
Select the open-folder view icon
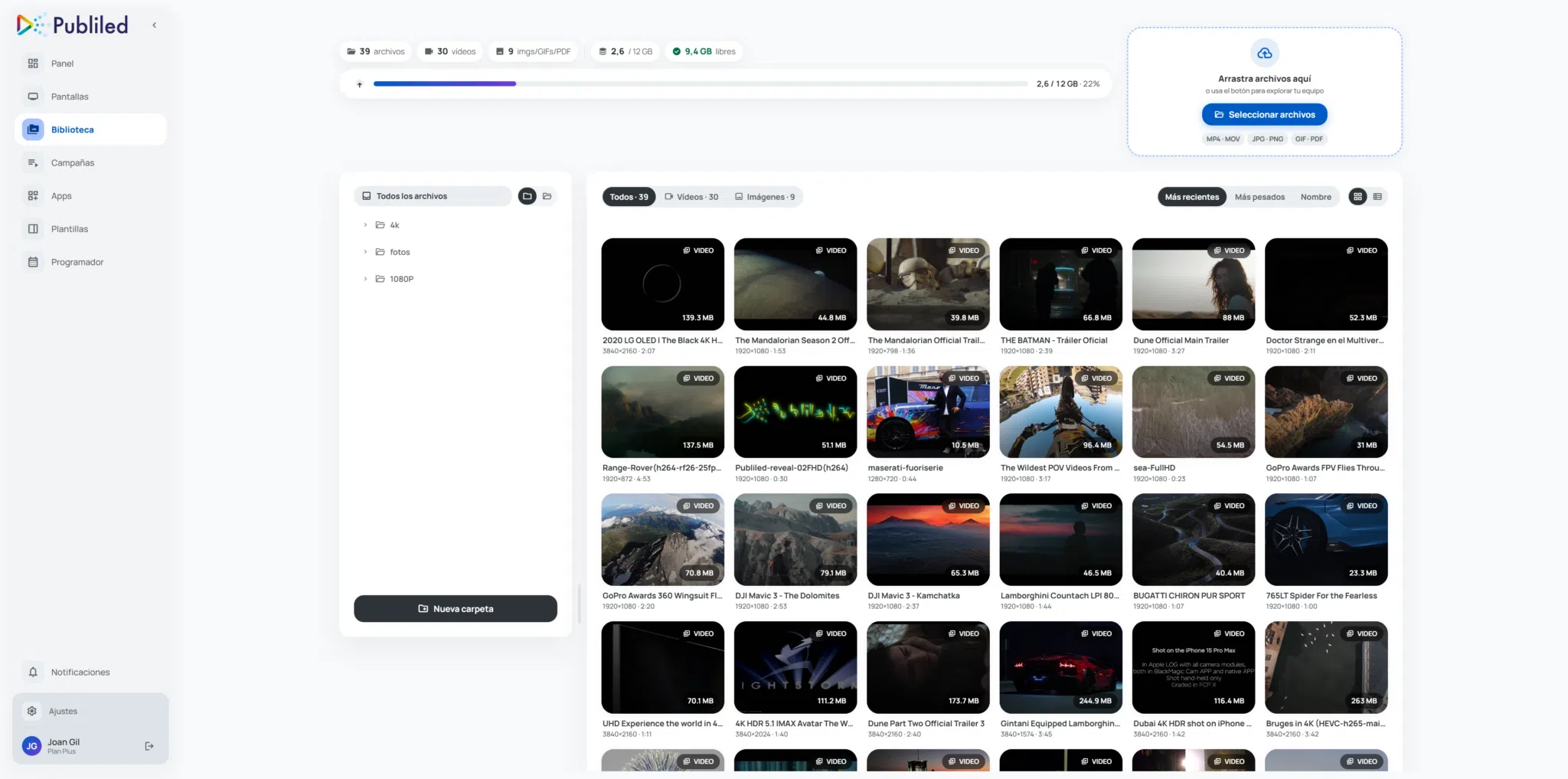[547, 196]
